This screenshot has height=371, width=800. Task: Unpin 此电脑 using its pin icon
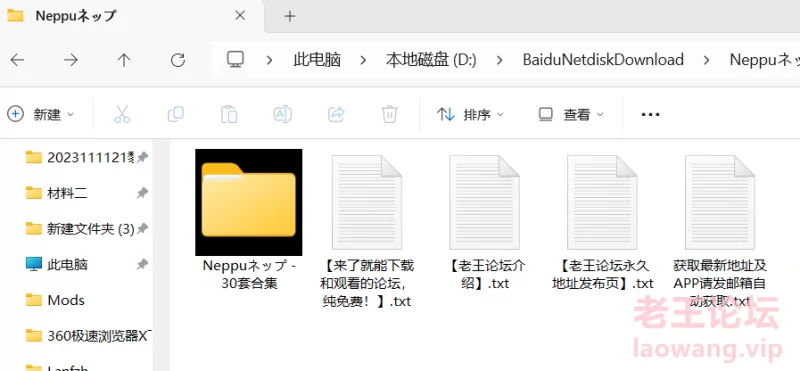pyautogui.click(x=142, y=264)
